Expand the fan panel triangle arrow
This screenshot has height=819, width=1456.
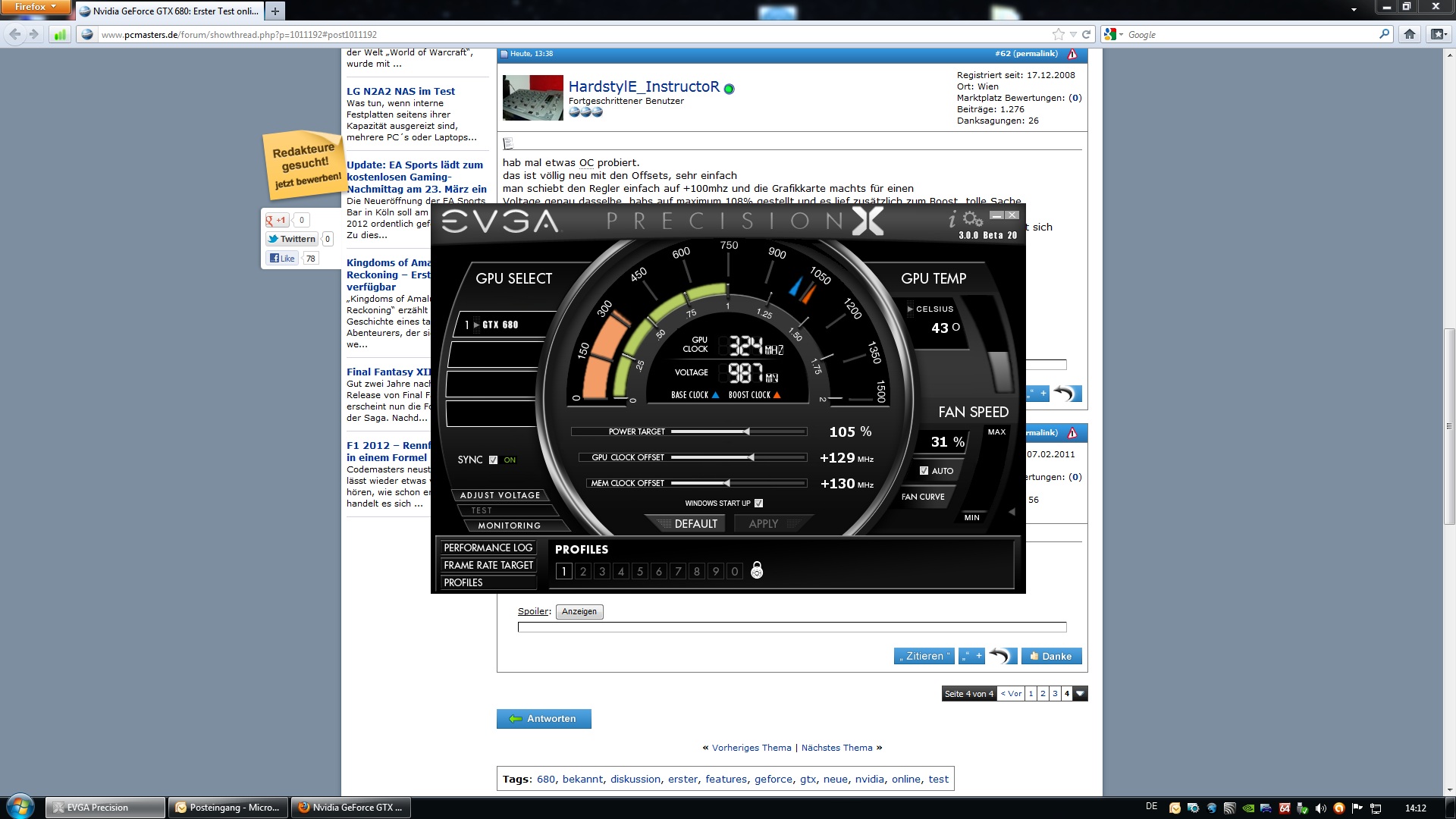point(1012,513)
